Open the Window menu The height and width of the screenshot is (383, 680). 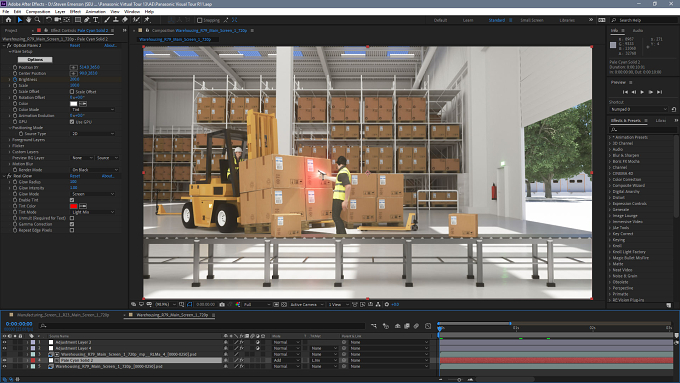(132, 12)
